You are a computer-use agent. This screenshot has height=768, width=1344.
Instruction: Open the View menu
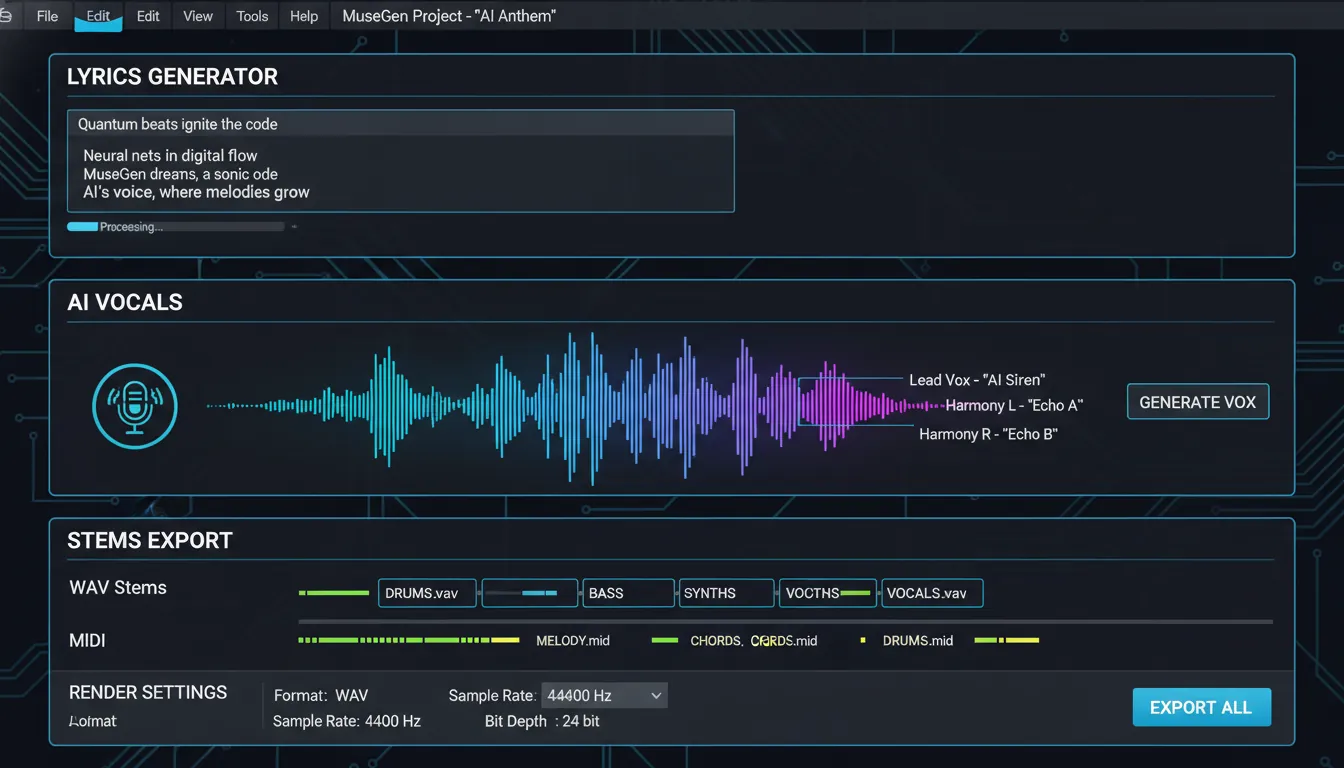(x=197, y=15)
